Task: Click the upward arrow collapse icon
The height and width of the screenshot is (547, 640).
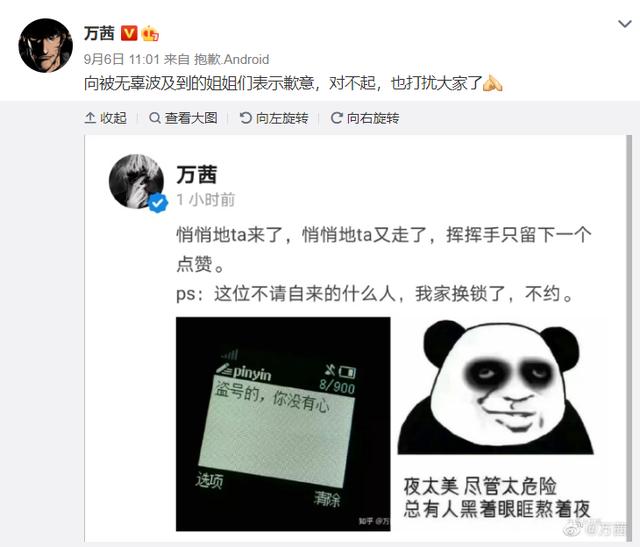Action: 90,118
